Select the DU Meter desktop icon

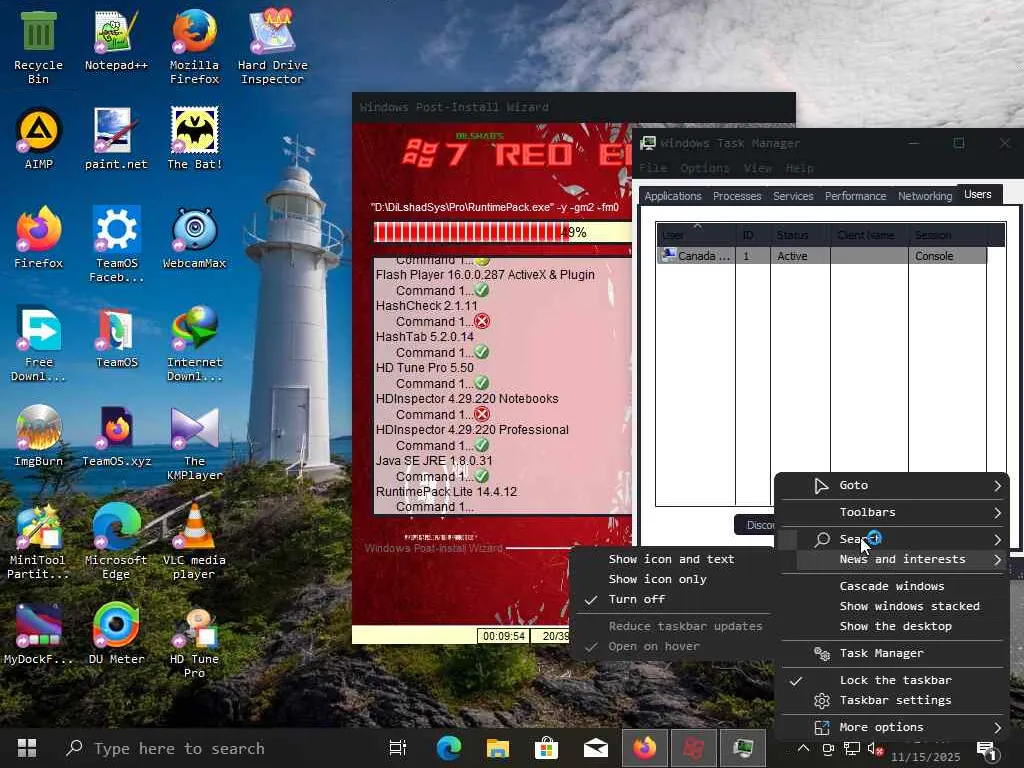[x=116, y=634]
